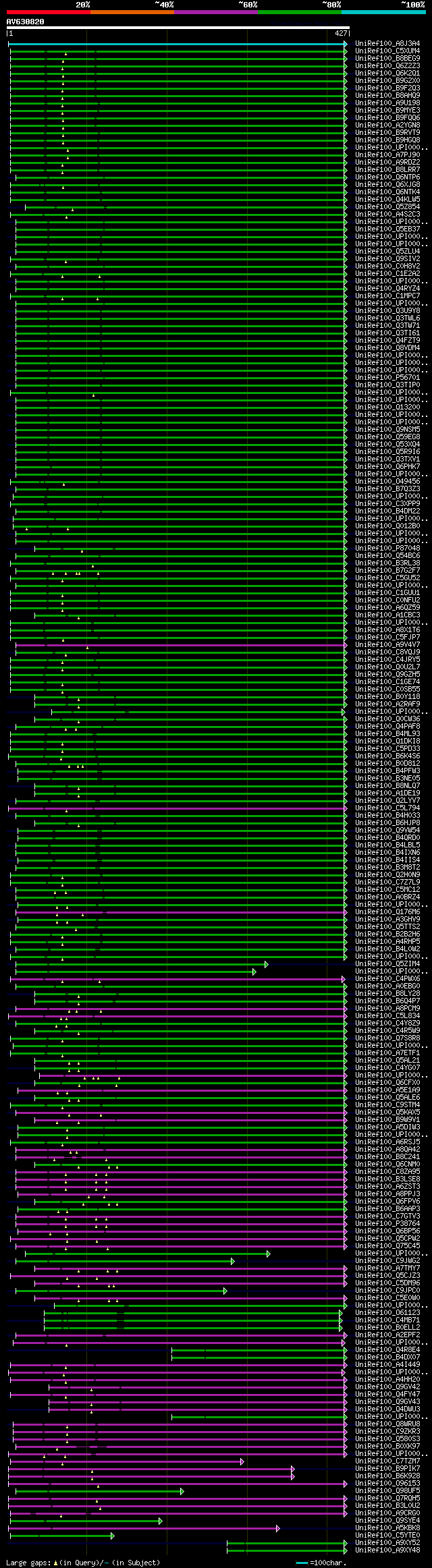Select the UniRef100_Q9SYE4 label
The image size is (432, 1568).
click(387, 1521)
